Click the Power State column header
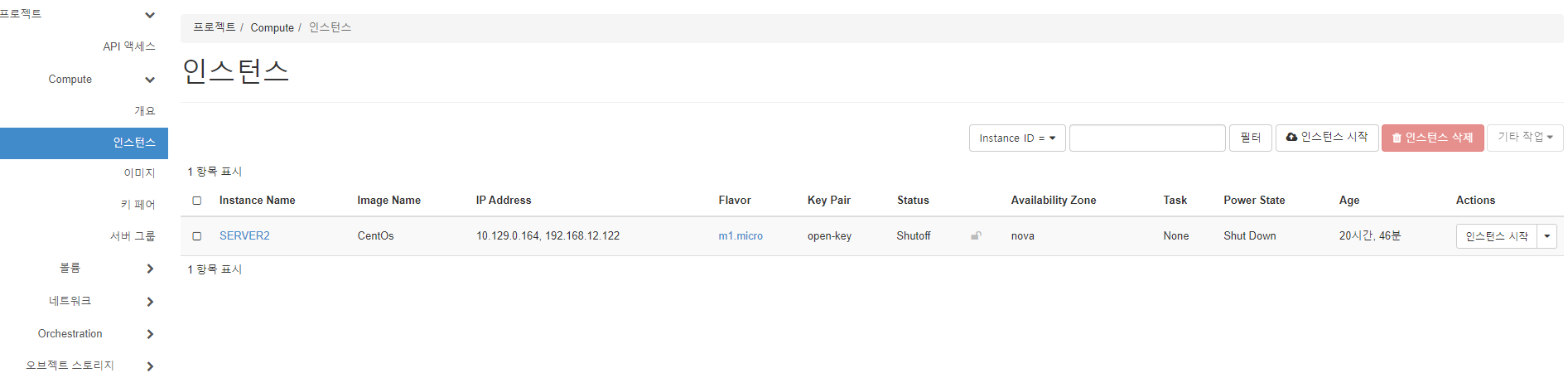 click(1254, 201)
